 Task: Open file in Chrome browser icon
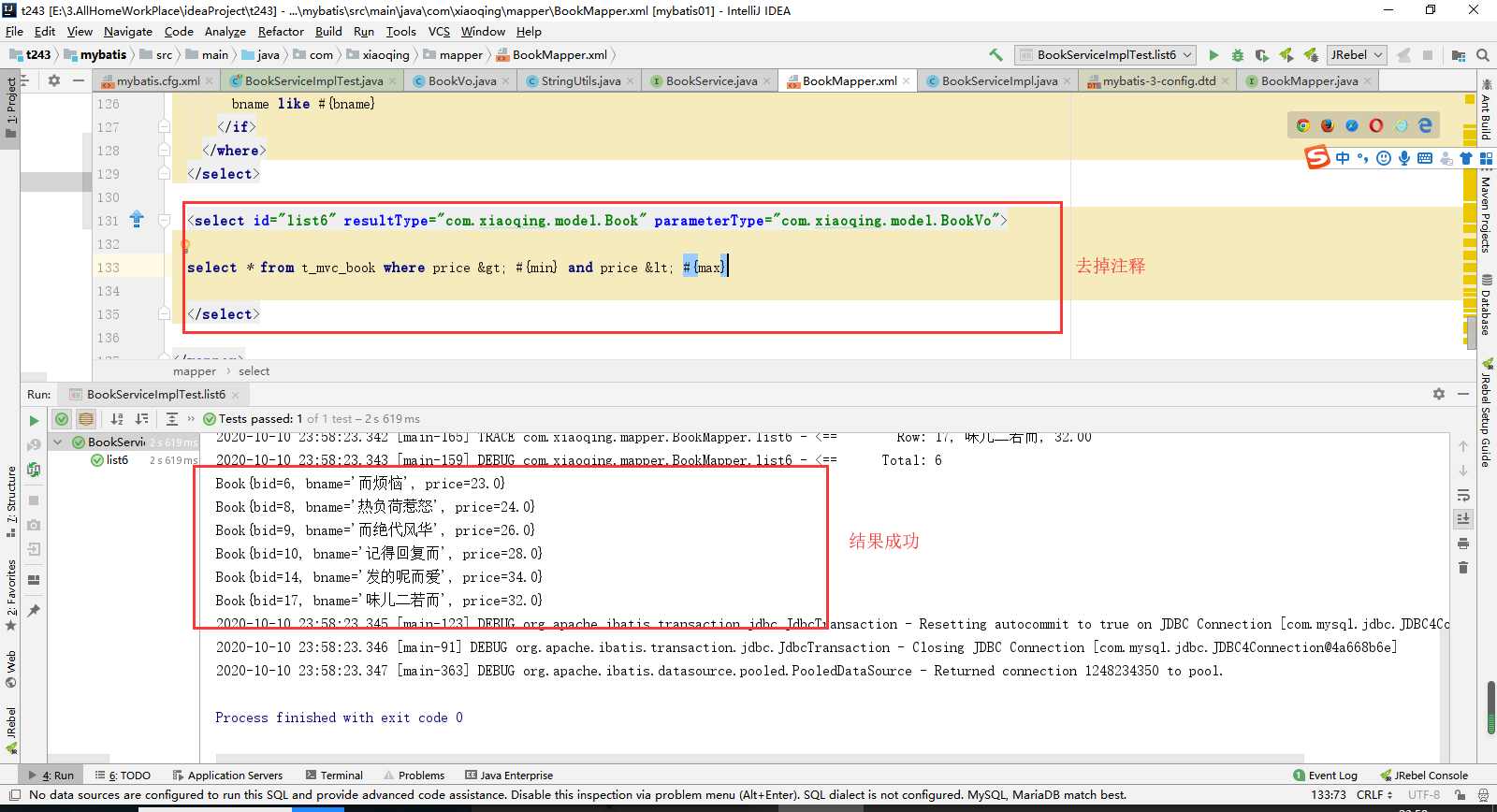[x=1303, y=125]
